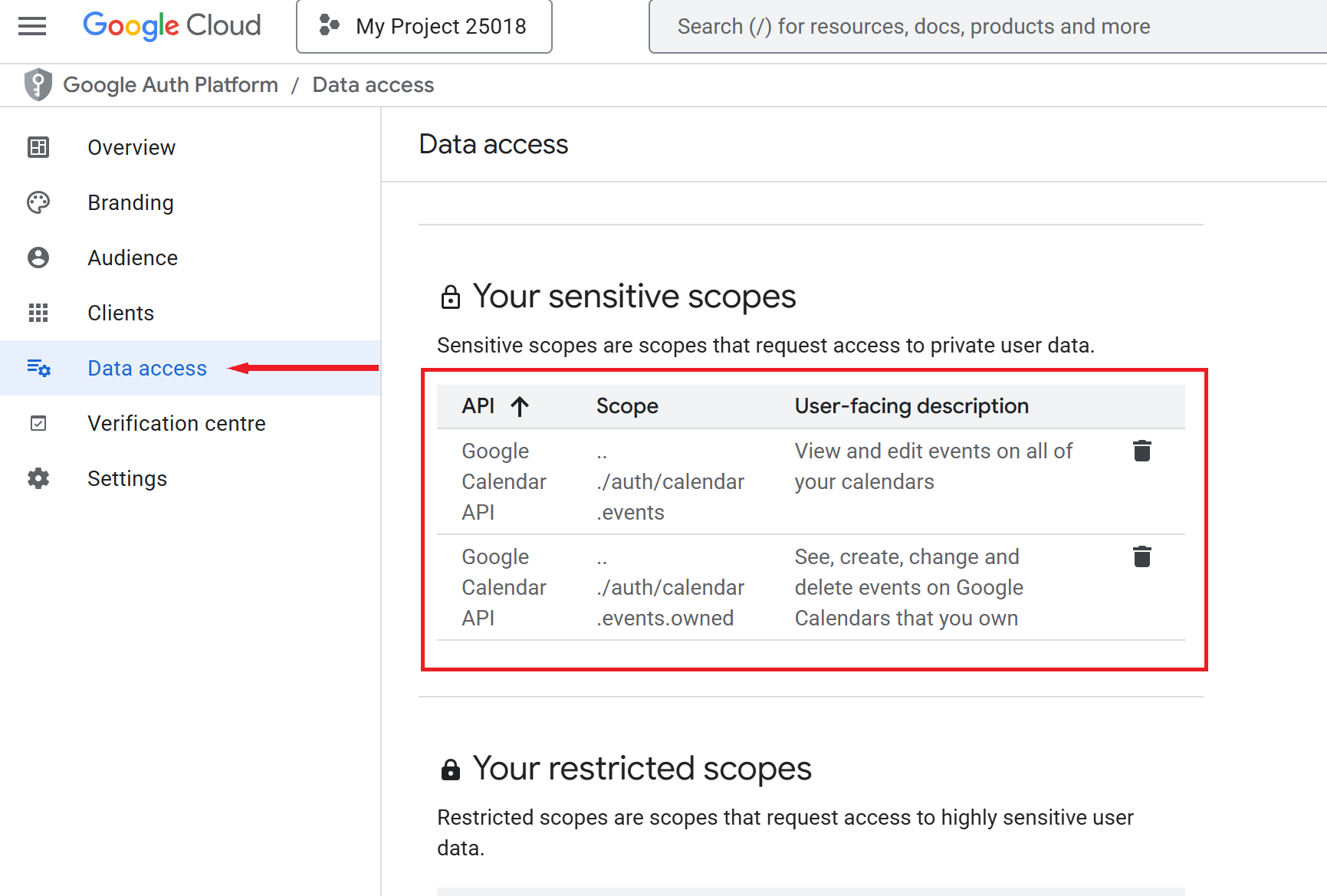The image size is (1327, 896).
Task: Open the Branding section
Action: coord(130,202)
